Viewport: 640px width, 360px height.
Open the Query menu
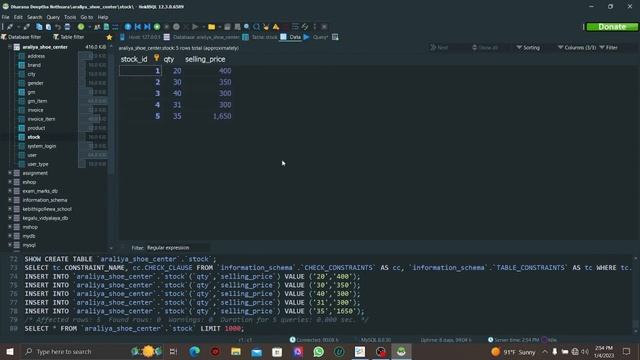(53, 17)
